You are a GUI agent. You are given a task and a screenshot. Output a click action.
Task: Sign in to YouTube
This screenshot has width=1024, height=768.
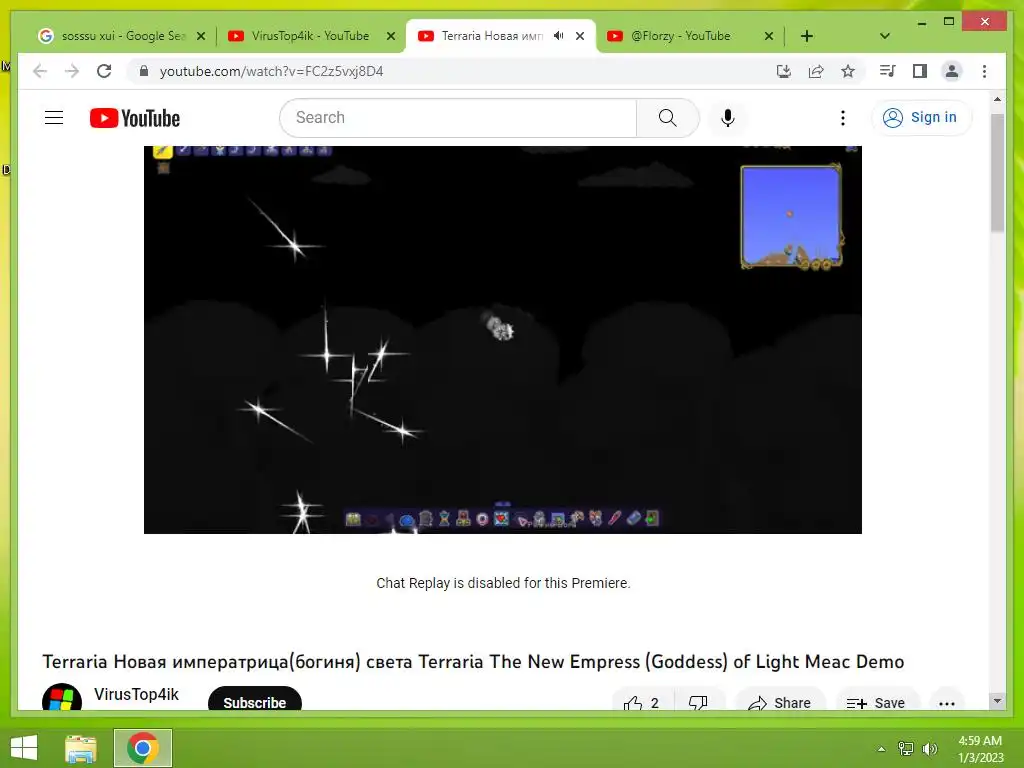click(920, 118)
